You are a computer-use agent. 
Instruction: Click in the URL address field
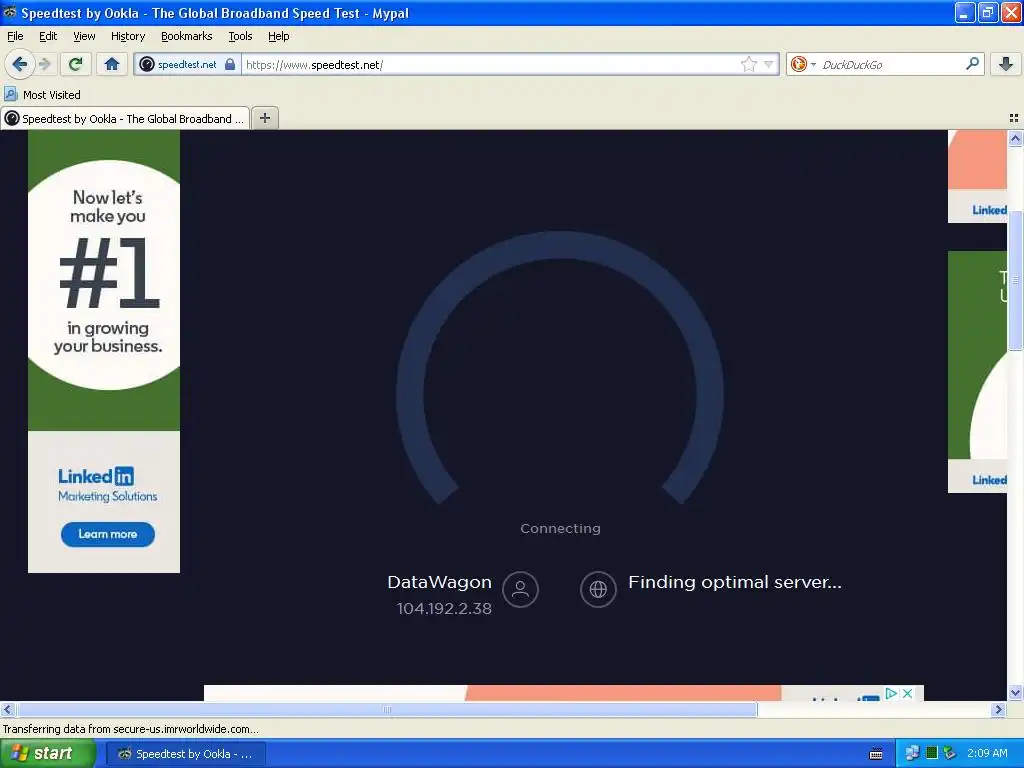pyautogui.click(x=490, y=64)
